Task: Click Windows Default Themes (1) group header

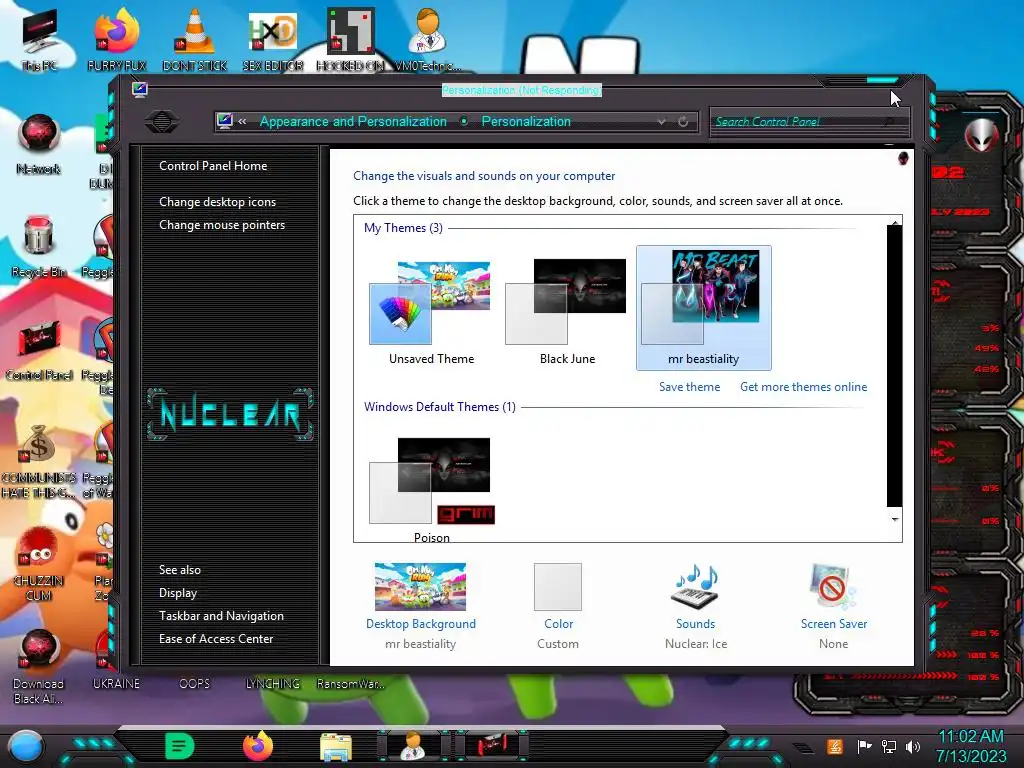Action: (440, 407)
